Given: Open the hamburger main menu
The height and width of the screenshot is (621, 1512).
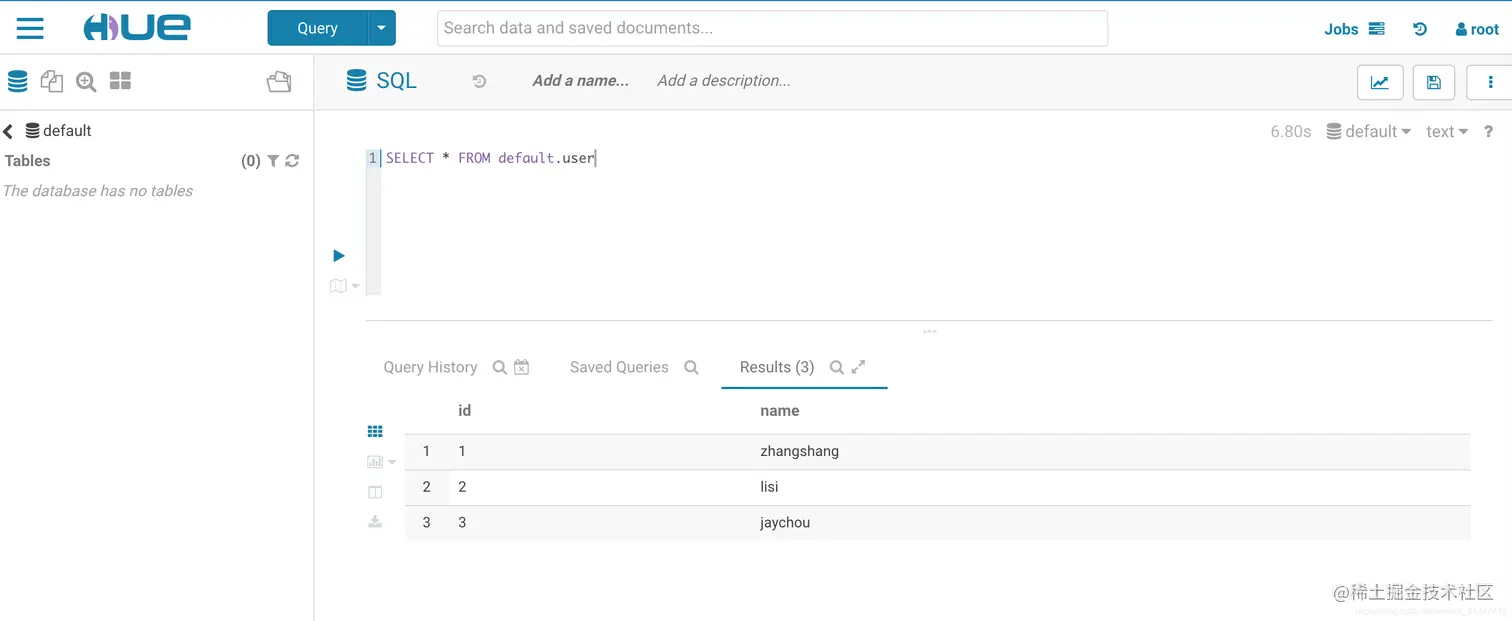Looking at the screenshot, I should point(30,28).
